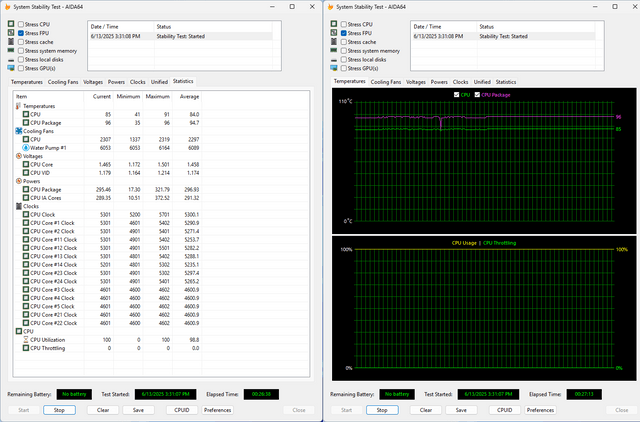640x422 pixels.
Task: Click Stress local disks icon in left window
Action: 11,60
